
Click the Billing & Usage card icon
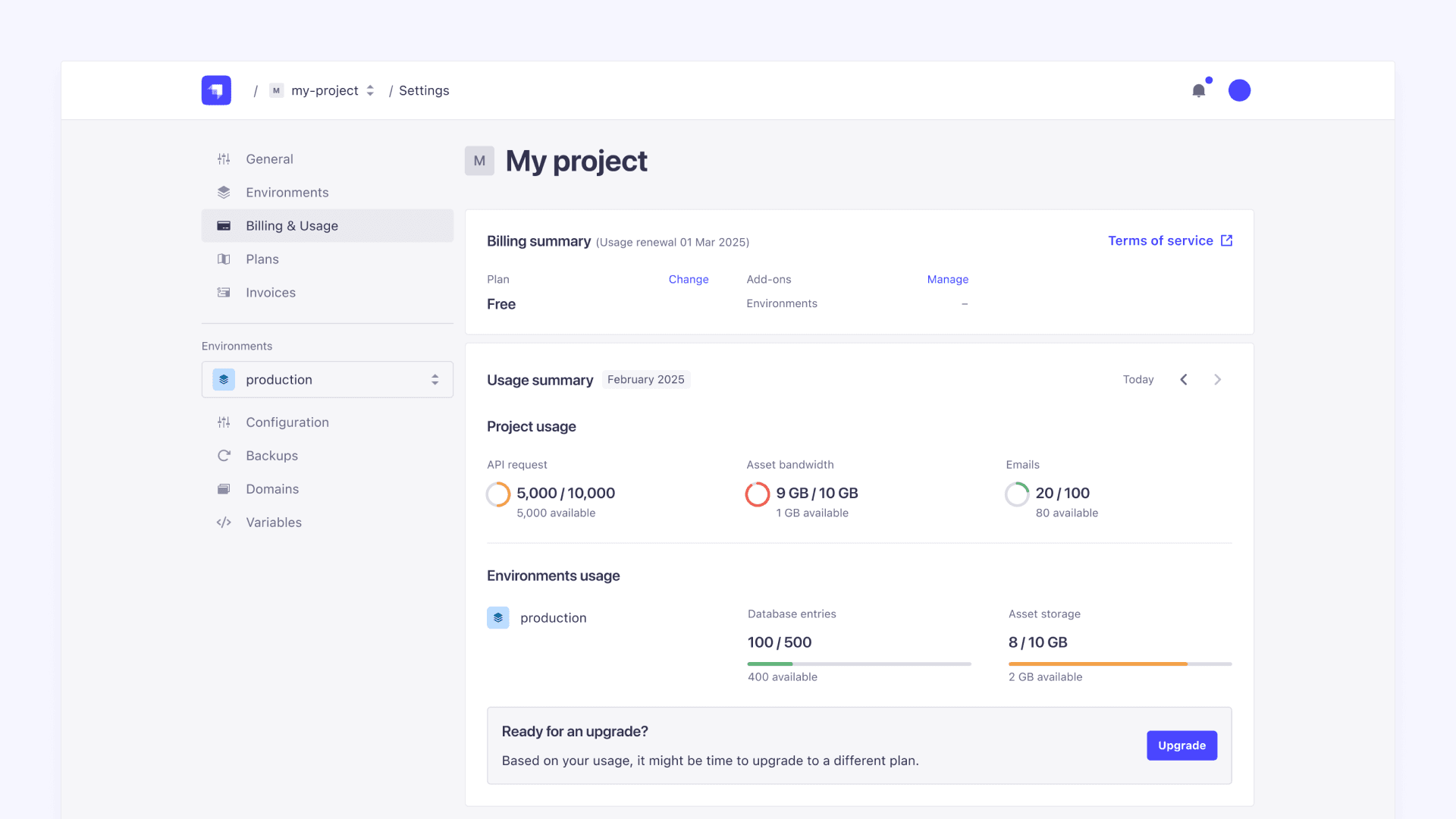[224, 226]
